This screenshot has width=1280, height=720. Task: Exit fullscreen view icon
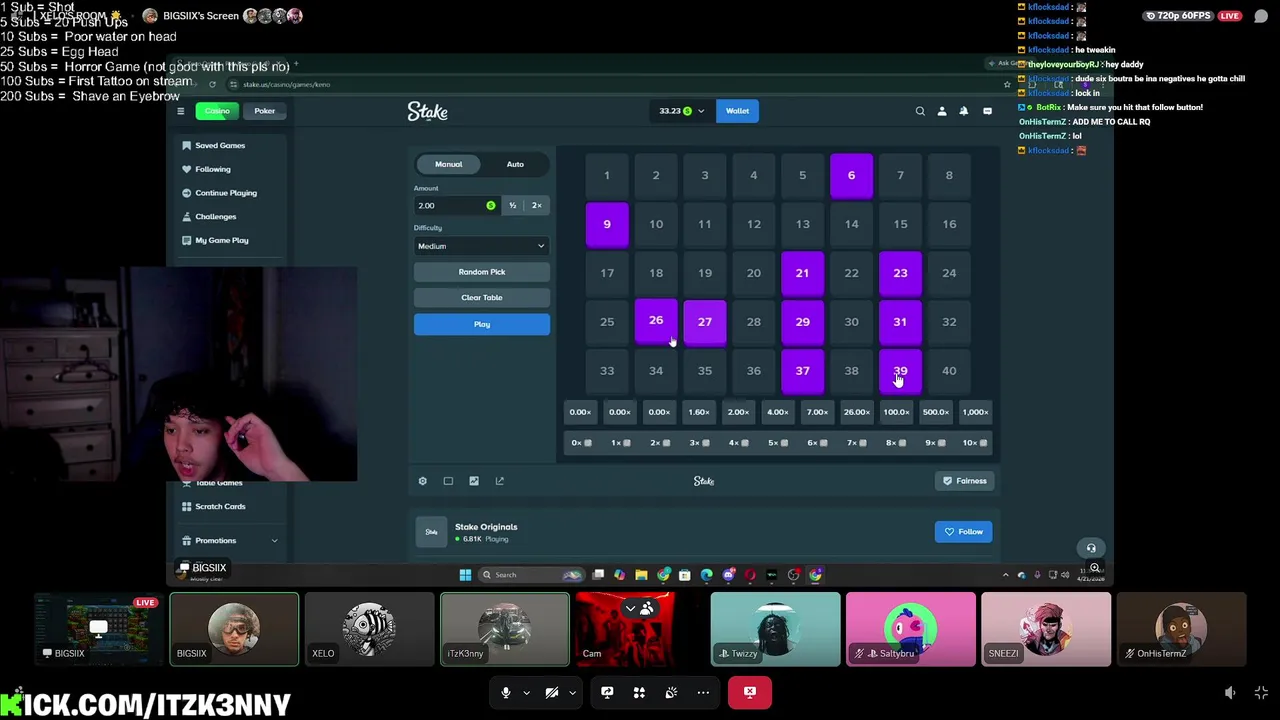pos(1261,692)
